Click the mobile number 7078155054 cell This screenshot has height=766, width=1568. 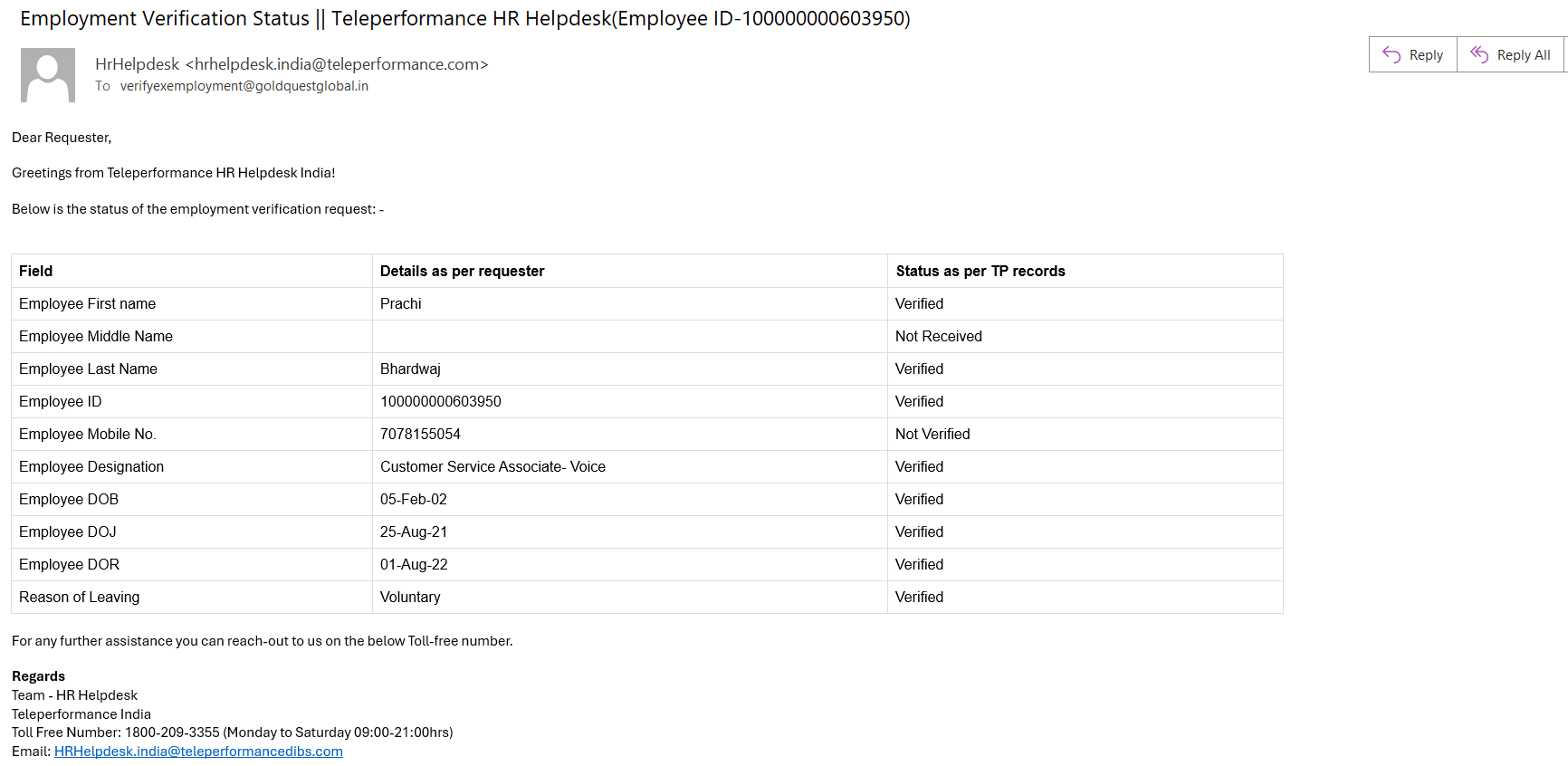pyautogui.click(x=420, y=435)
